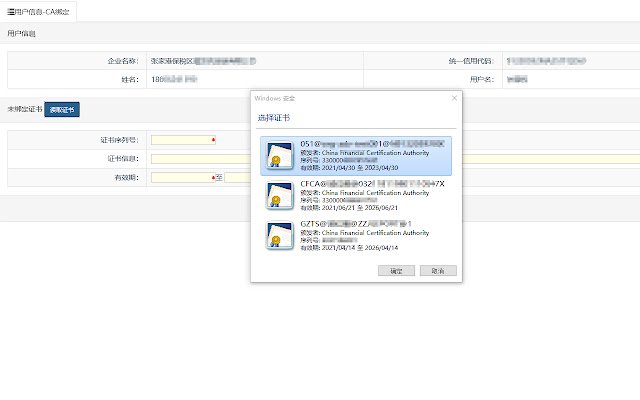
Task: Close the Windows 安全 dialog
Action: (x=454, y=98)
